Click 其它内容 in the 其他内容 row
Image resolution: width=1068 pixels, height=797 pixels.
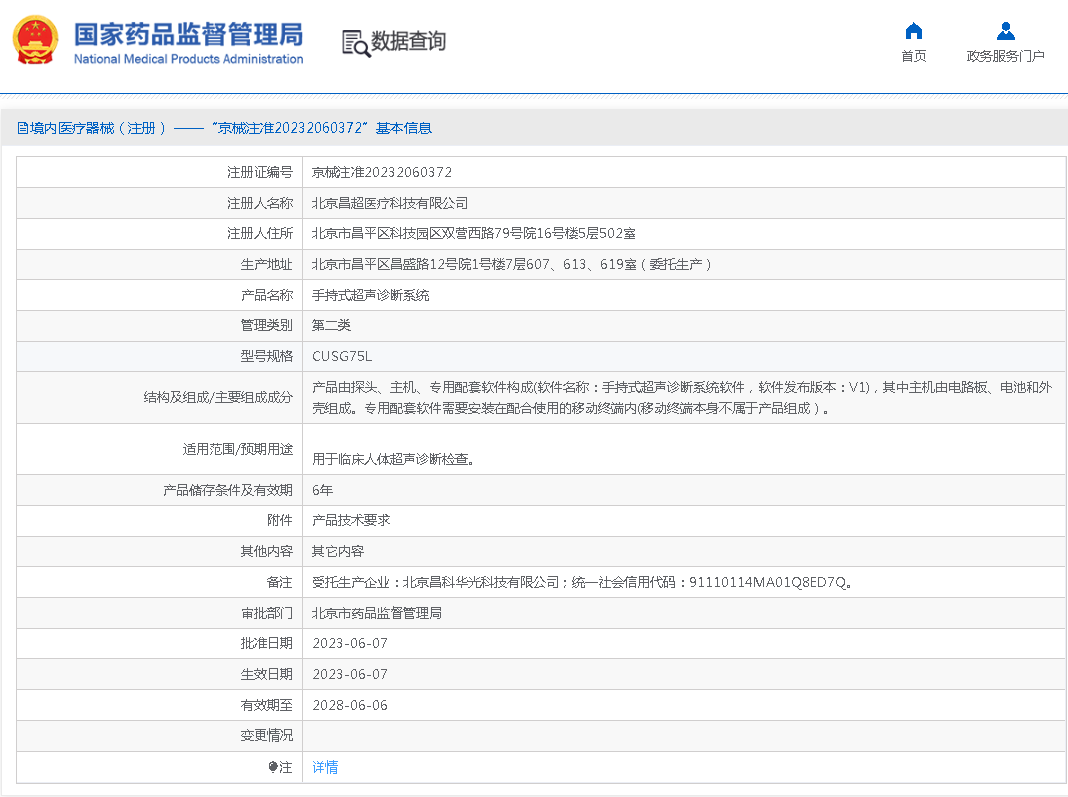pos(337,551)
